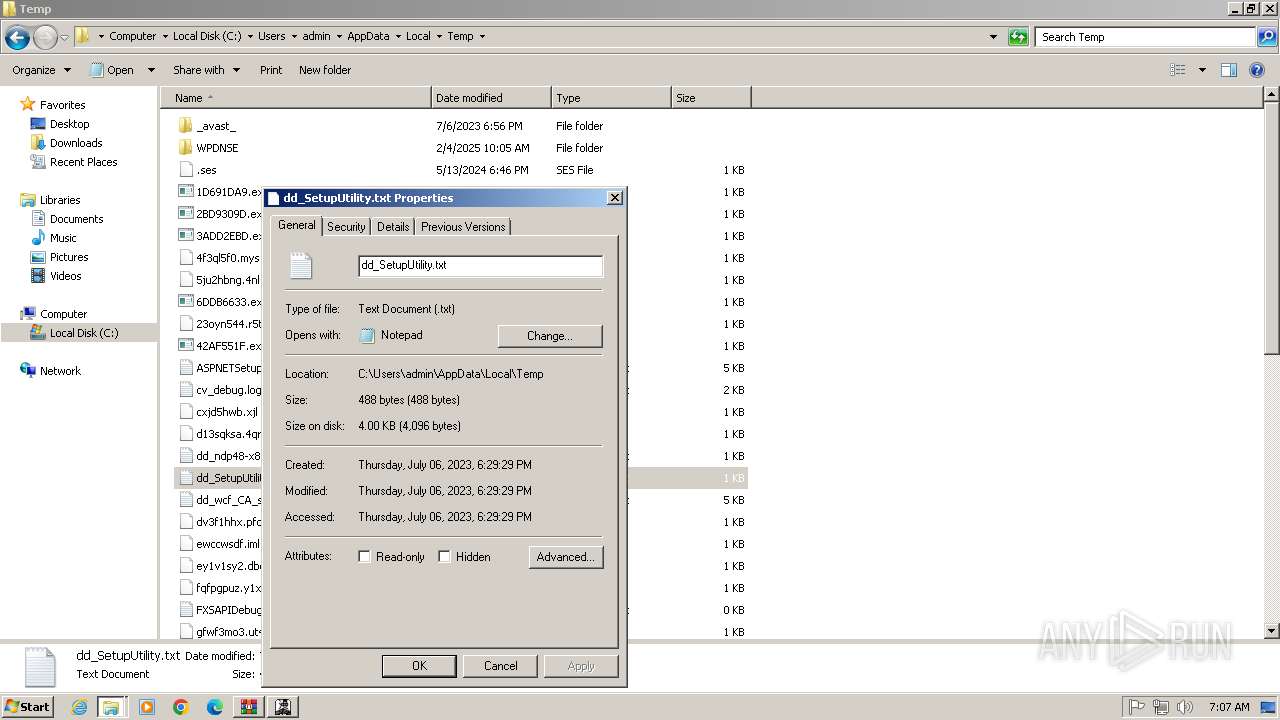This screenshot has height=720, width=1280.
Task: Open Internet Explorer from taskbar
Action: (x=79, y=707)
